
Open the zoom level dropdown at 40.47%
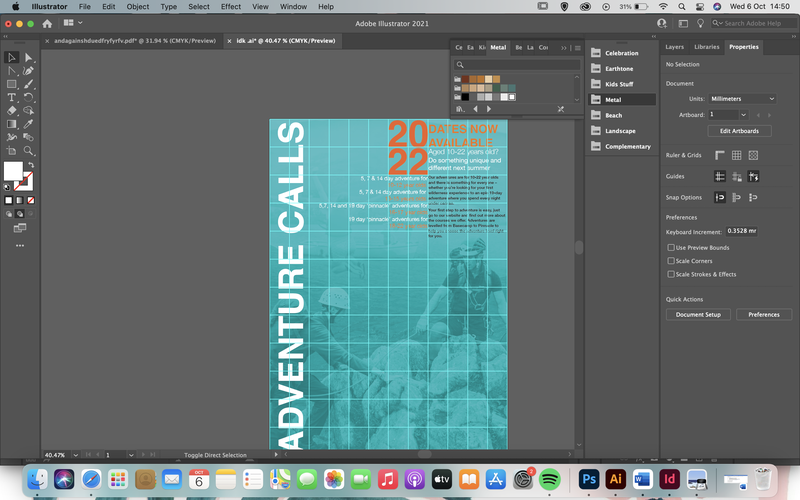tap(76, 455)
